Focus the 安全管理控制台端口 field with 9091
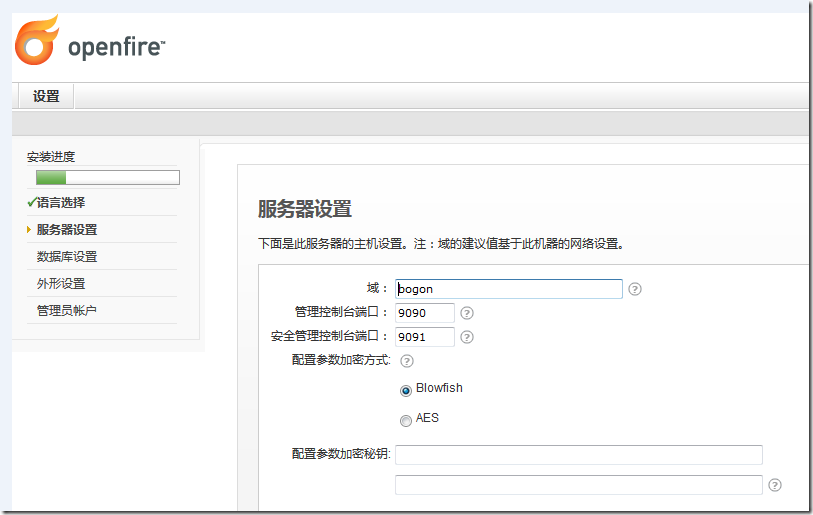This screenshot has height=515, width=813. click(x=425, y=337)
